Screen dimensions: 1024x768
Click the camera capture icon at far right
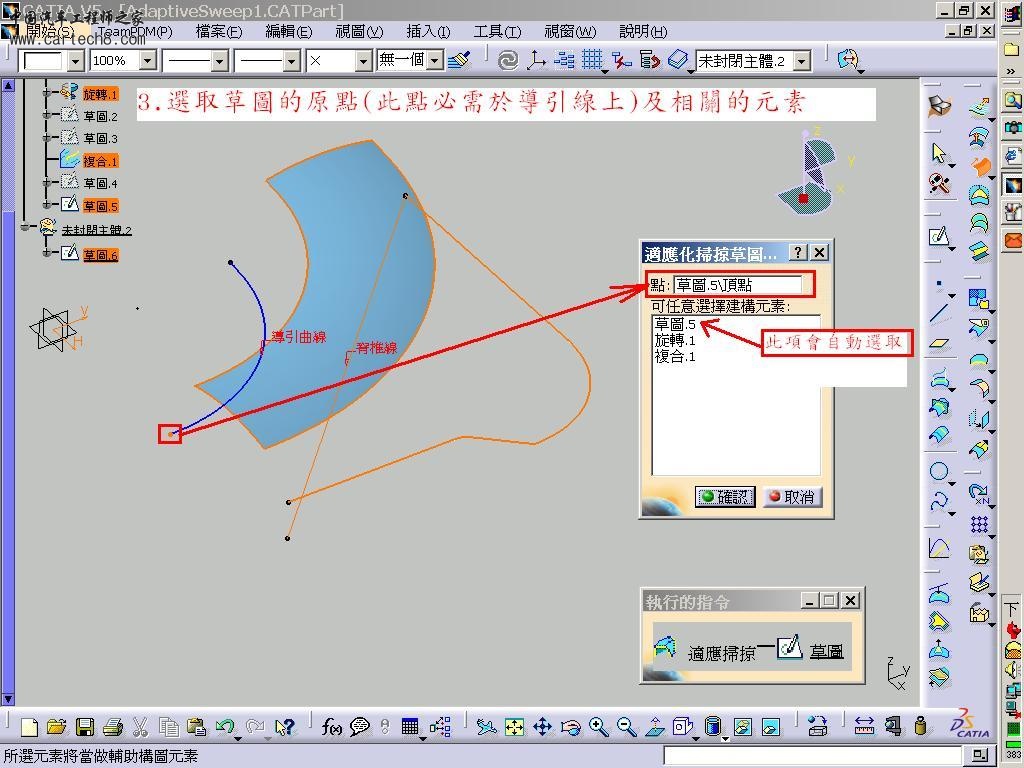1013,127
